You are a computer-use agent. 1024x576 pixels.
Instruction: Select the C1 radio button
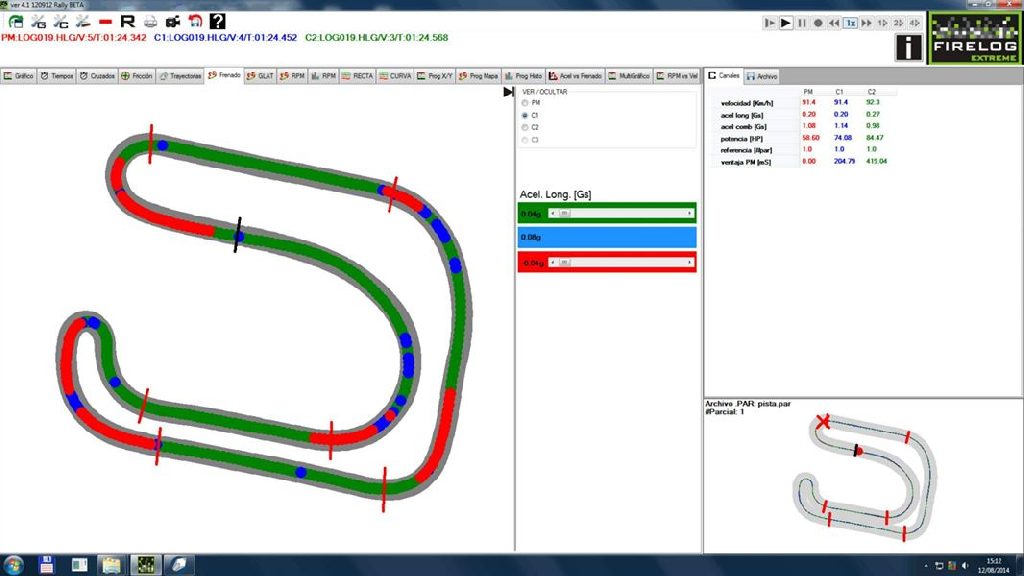525,115
